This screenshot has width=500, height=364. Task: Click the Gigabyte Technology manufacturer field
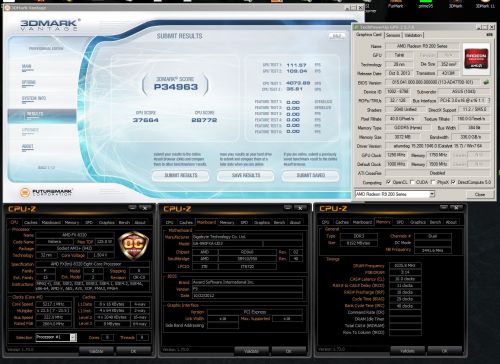(247, 237)
